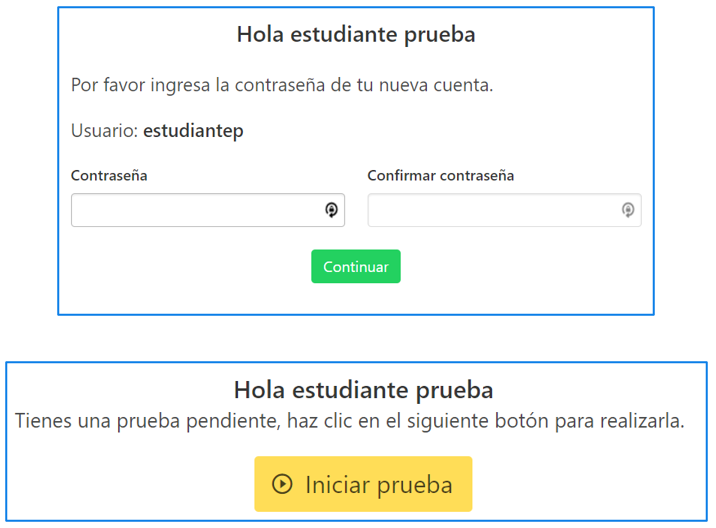The height and width of the screenshot is (528, 716).
Task: Click the play circle icon on Iniciar prueba
Action: (283, 485)
